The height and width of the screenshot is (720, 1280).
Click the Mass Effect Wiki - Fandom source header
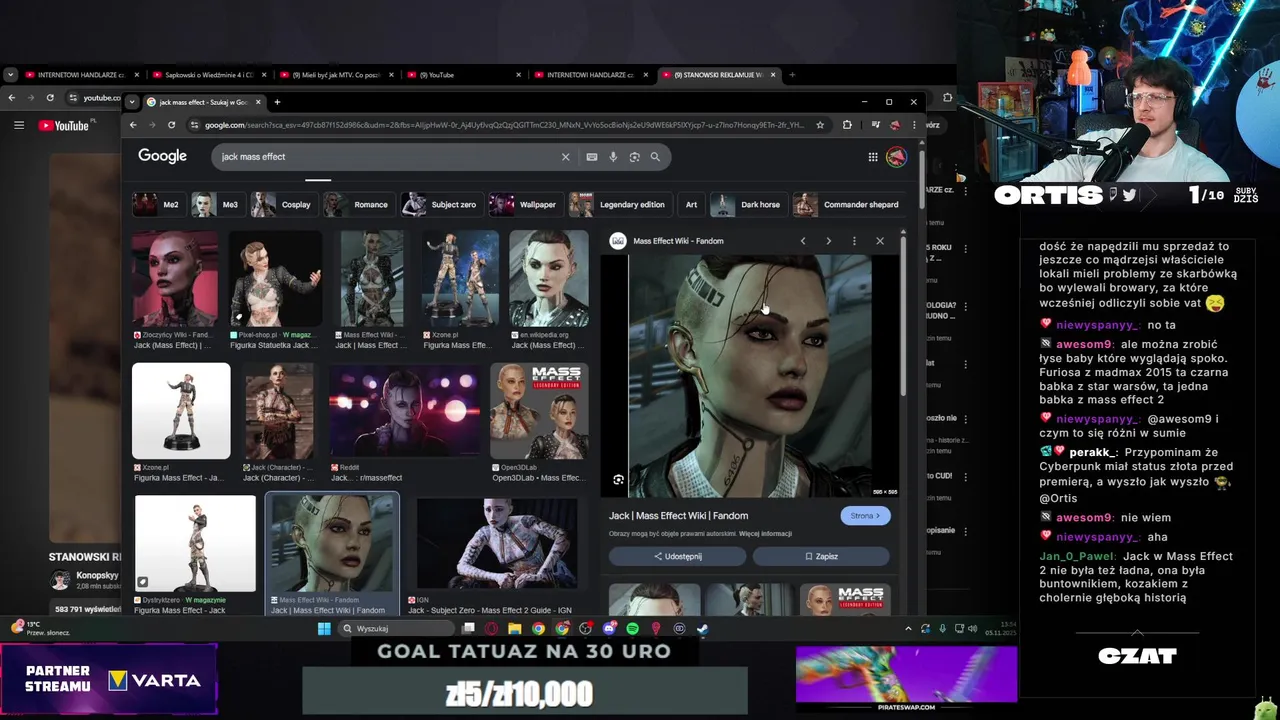coord(667,241)
